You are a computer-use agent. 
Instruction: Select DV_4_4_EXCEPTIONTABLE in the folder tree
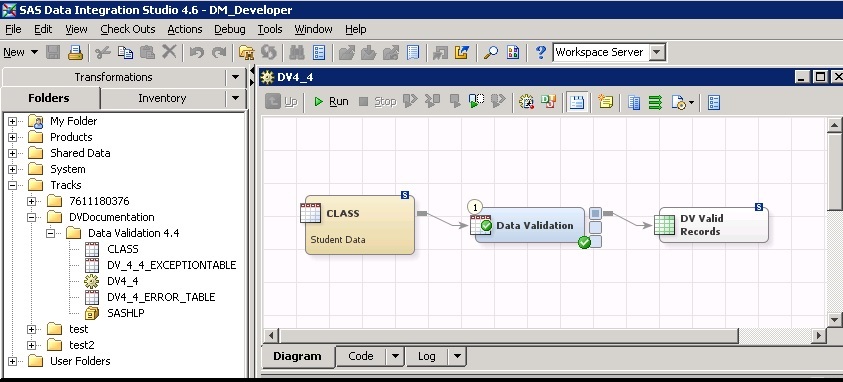click(x=172, y=265)
